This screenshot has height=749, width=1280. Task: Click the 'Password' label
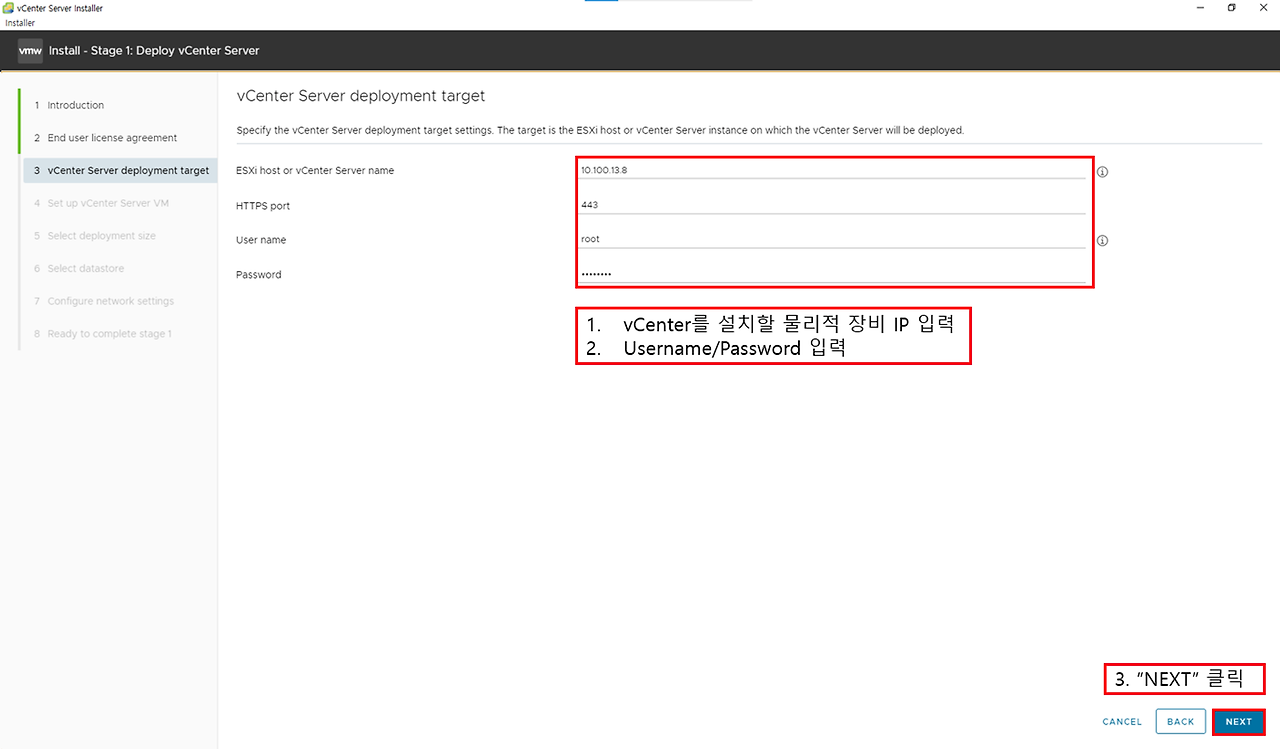point(259,275)
